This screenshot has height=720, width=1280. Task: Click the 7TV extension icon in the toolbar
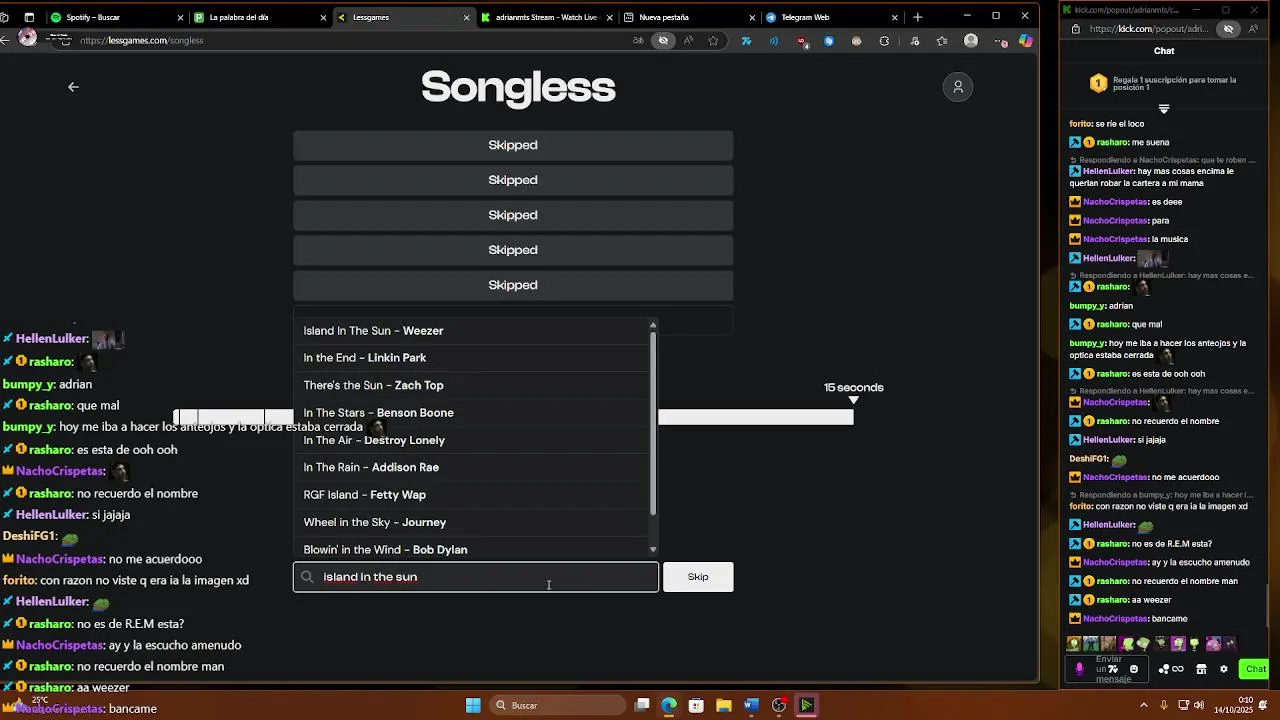(x=746, y=41)
